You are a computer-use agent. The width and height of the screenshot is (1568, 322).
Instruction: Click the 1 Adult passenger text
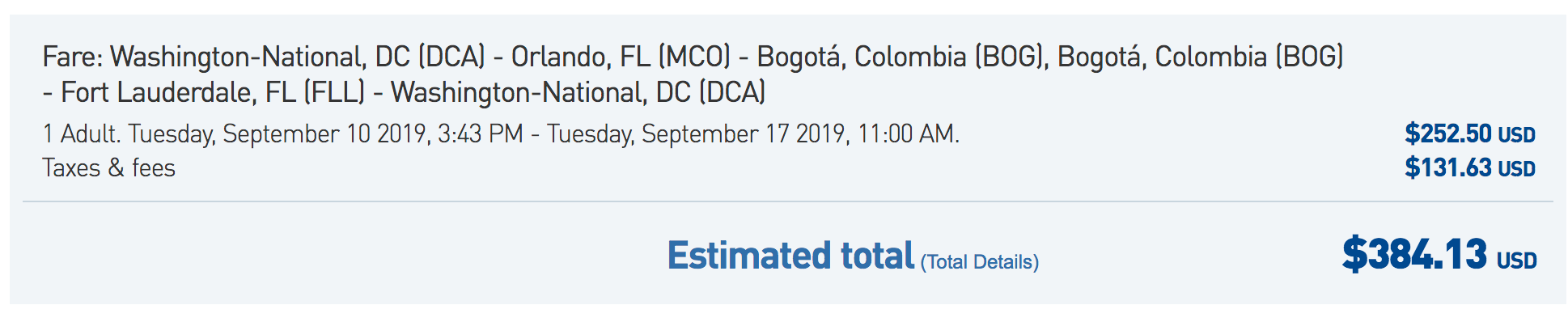(x=80, y=133)
